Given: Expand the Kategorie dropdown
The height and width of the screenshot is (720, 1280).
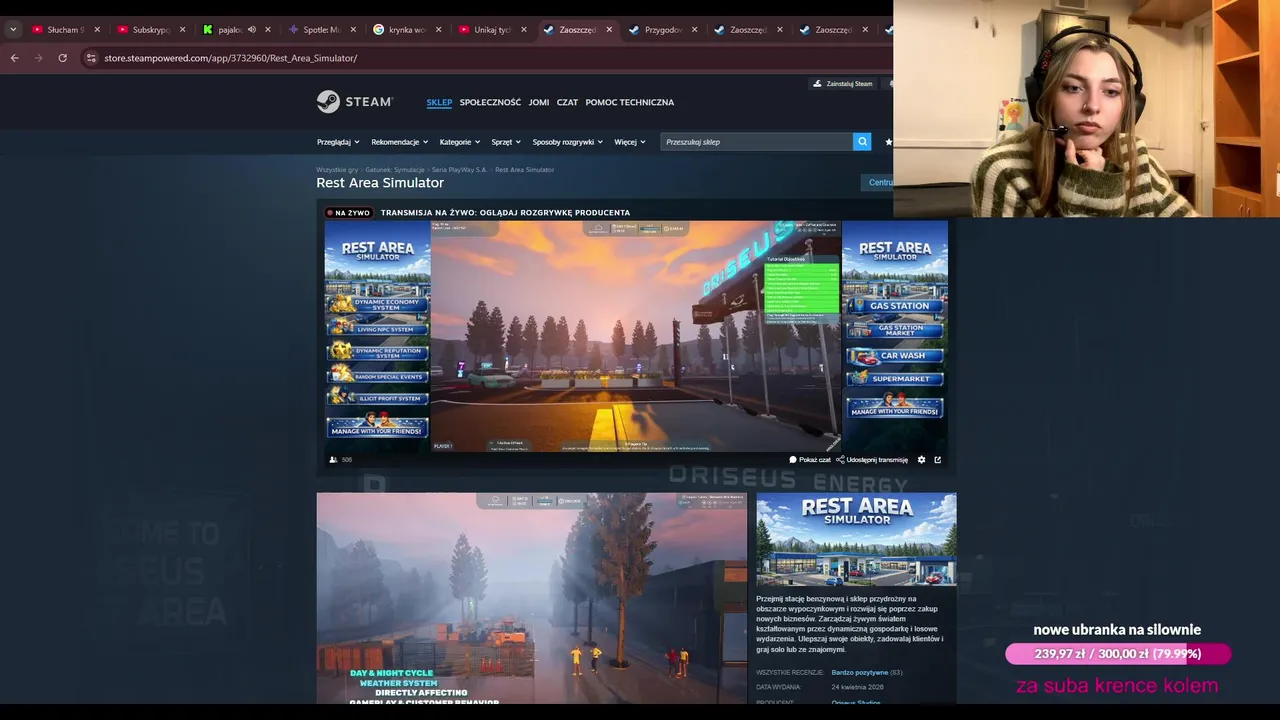Looking at the screenshot, I should point(460,142).
